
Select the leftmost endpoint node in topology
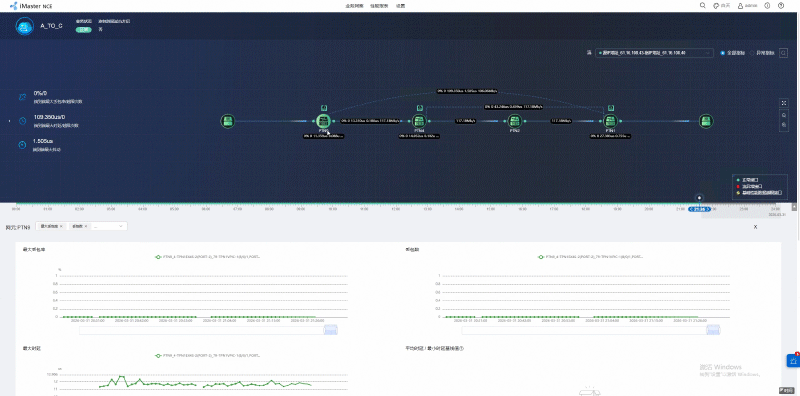(x=228, y=121)
